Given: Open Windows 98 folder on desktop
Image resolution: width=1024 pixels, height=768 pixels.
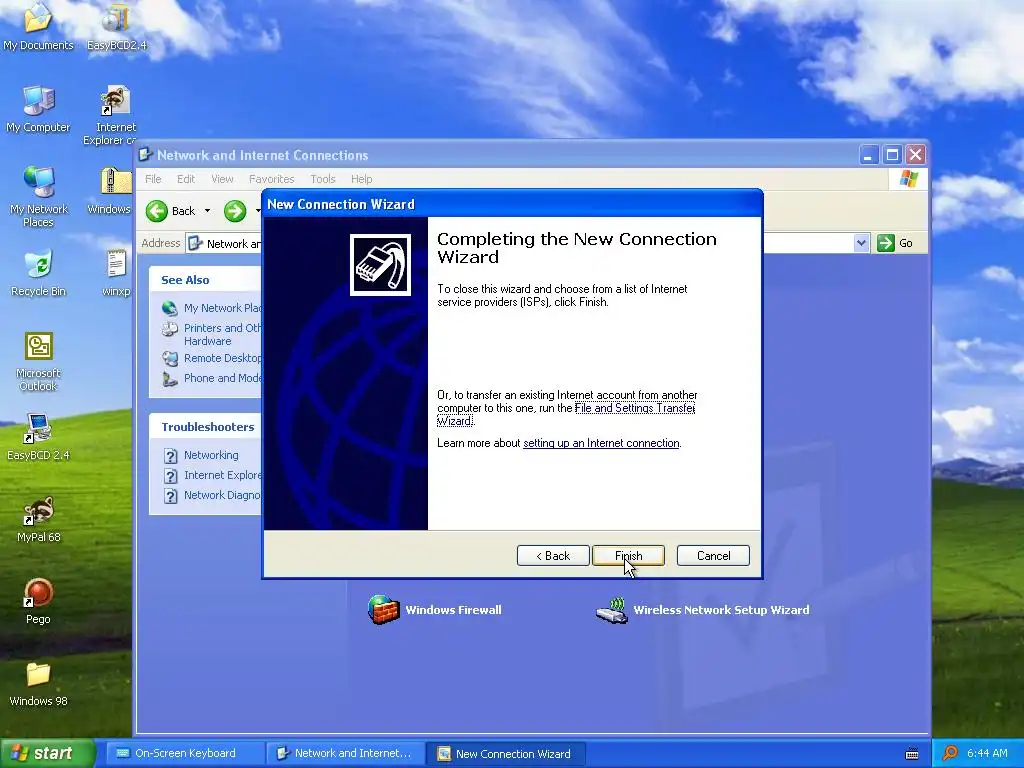Looking at the screenshot, I should (x=38, y=683).
